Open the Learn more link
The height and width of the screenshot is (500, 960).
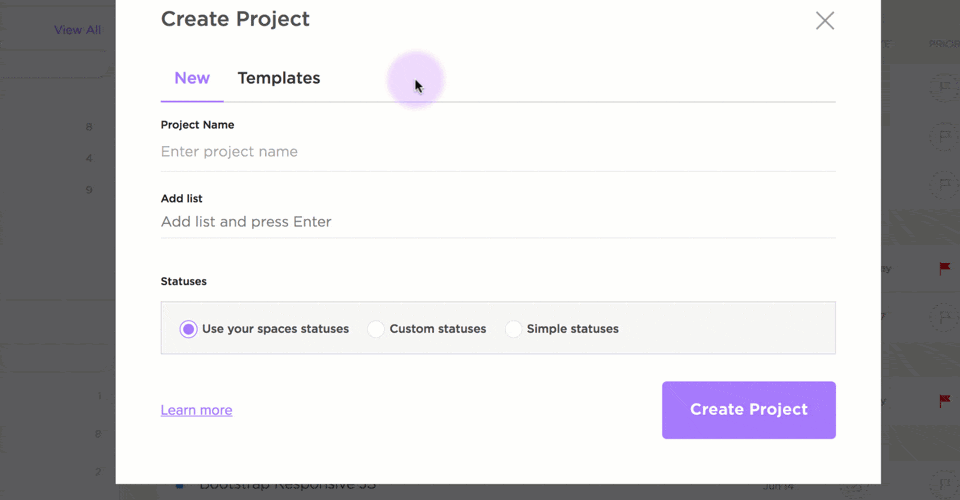click(196, 410)
